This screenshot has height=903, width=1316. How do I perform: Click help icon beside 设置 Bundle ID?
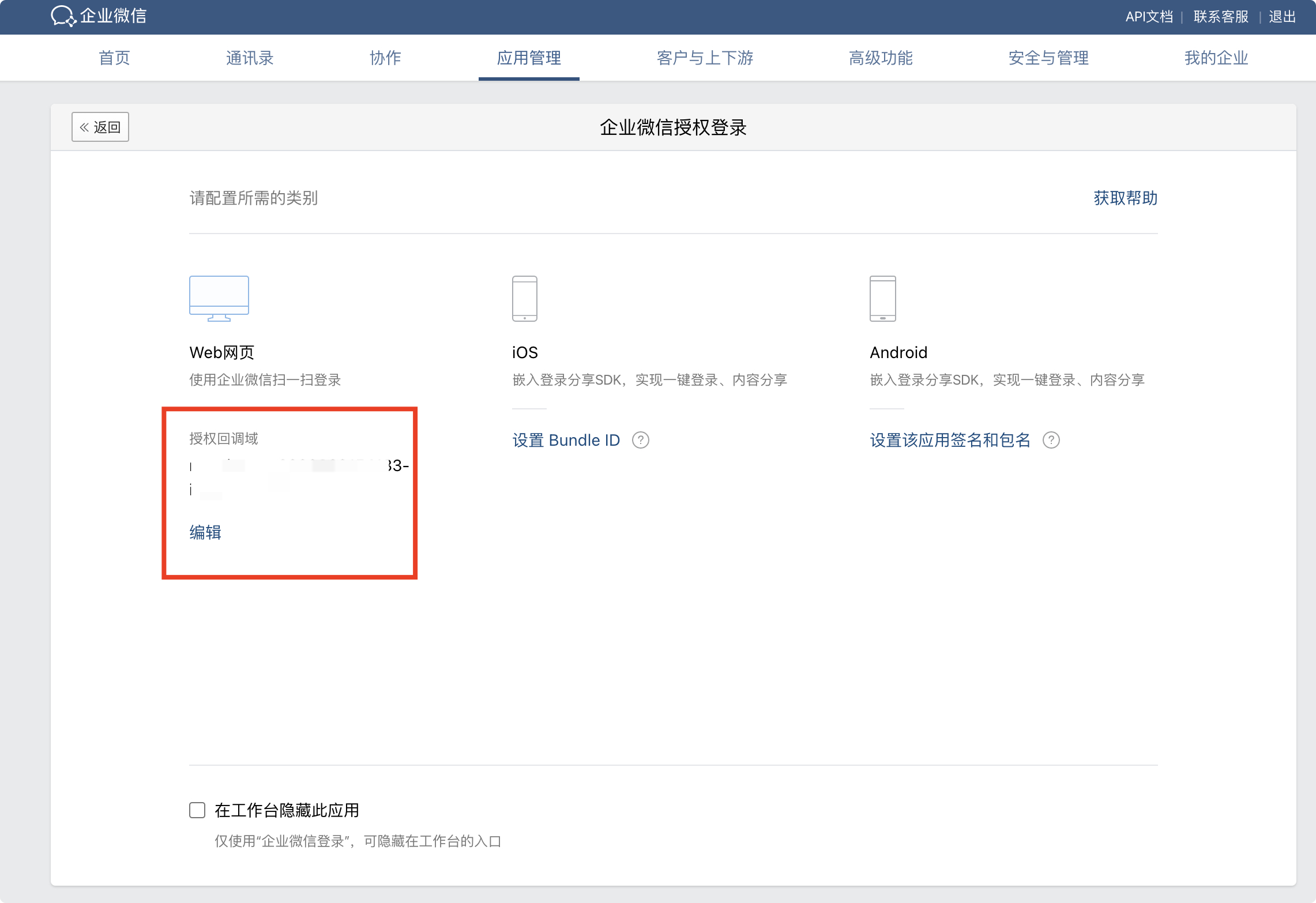pos(641,440)
